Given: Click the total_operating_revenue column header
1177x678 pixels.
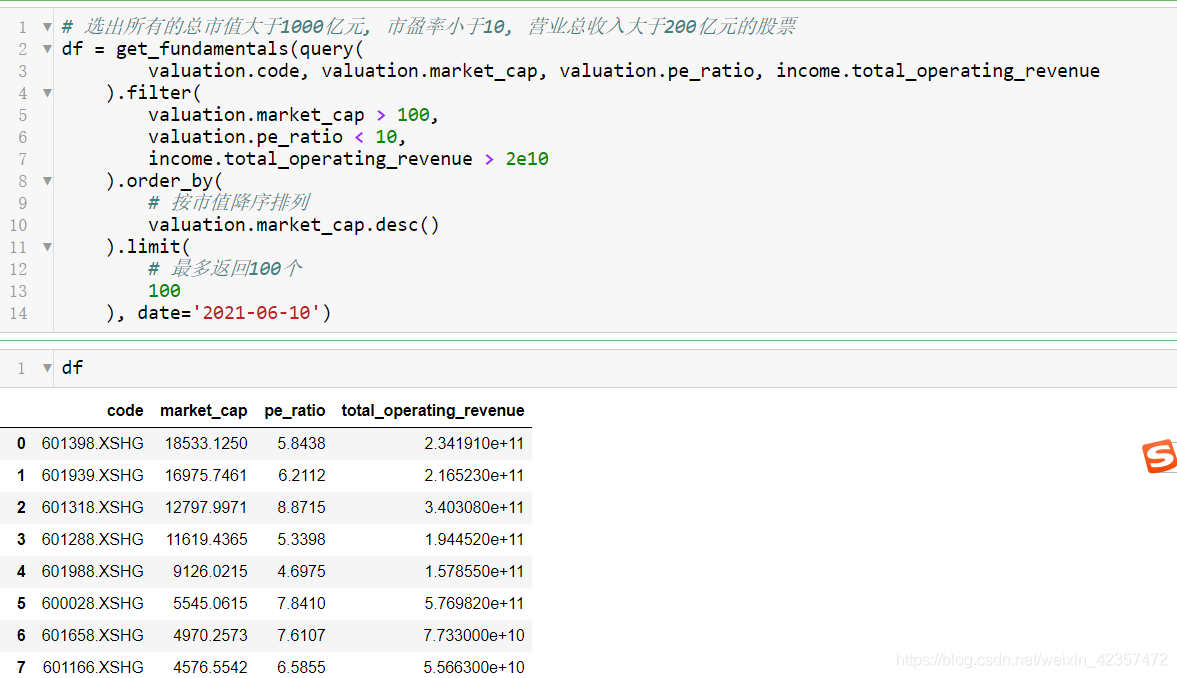Looking at the screenshot, I should point(432,411).
